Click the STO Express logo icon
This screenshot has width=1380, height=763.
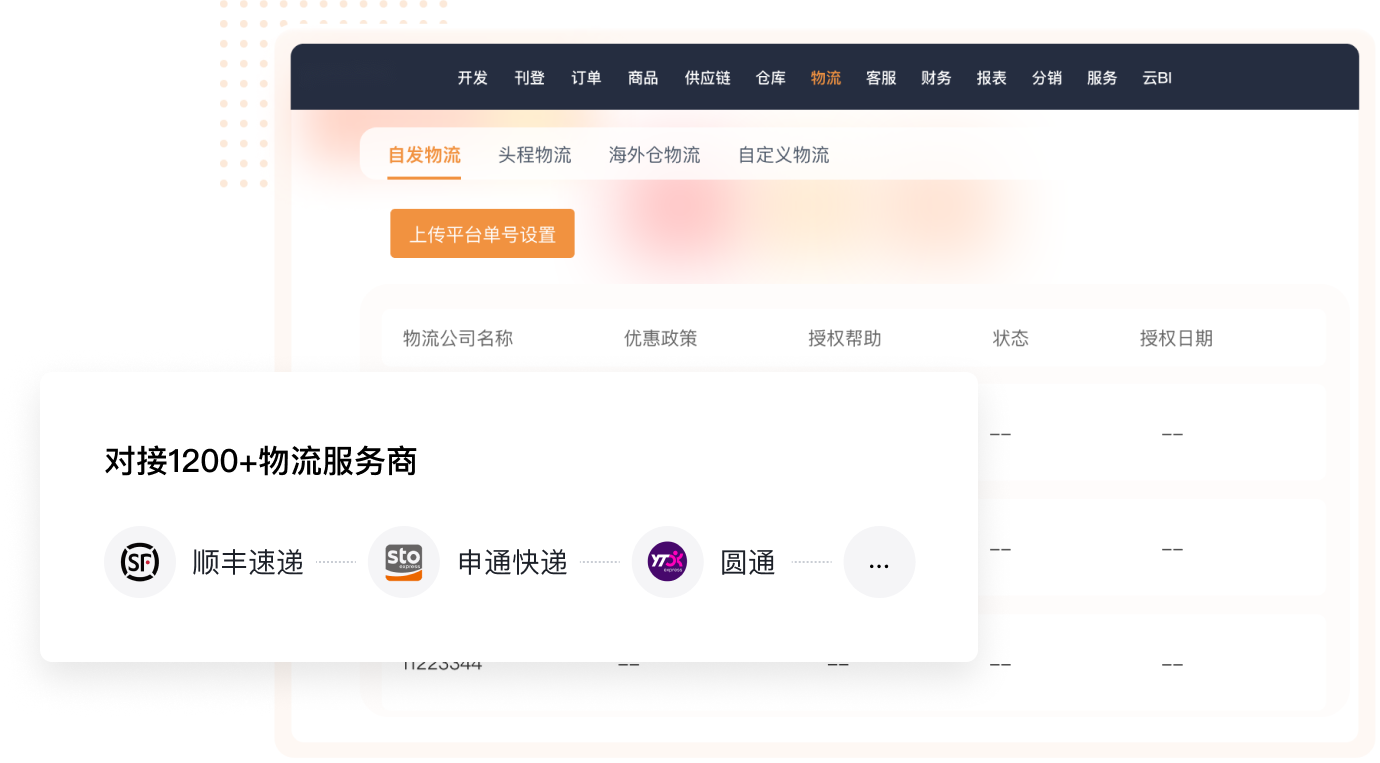click(404, 562)
